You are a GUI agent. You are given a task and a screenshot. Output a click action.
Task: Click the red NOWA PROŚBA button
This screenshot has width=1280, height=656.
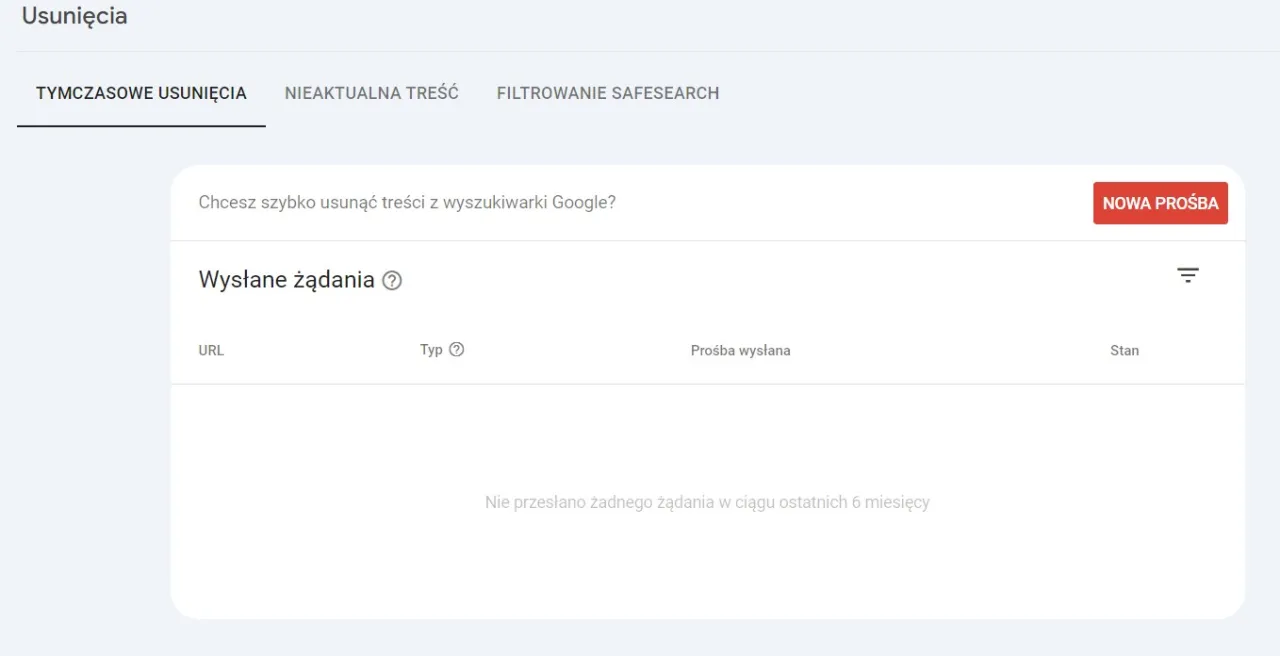pyautogui.click(x=1160, y=202)
